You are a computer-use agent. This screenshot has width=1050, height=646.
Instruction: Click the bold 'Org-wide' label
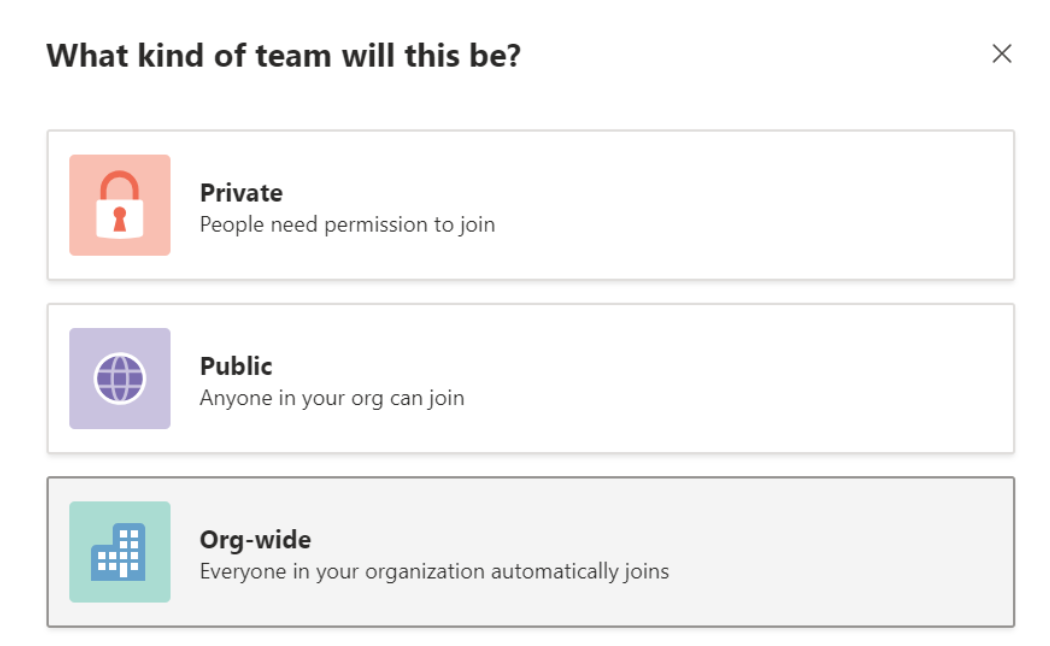[x=255, y=540]
